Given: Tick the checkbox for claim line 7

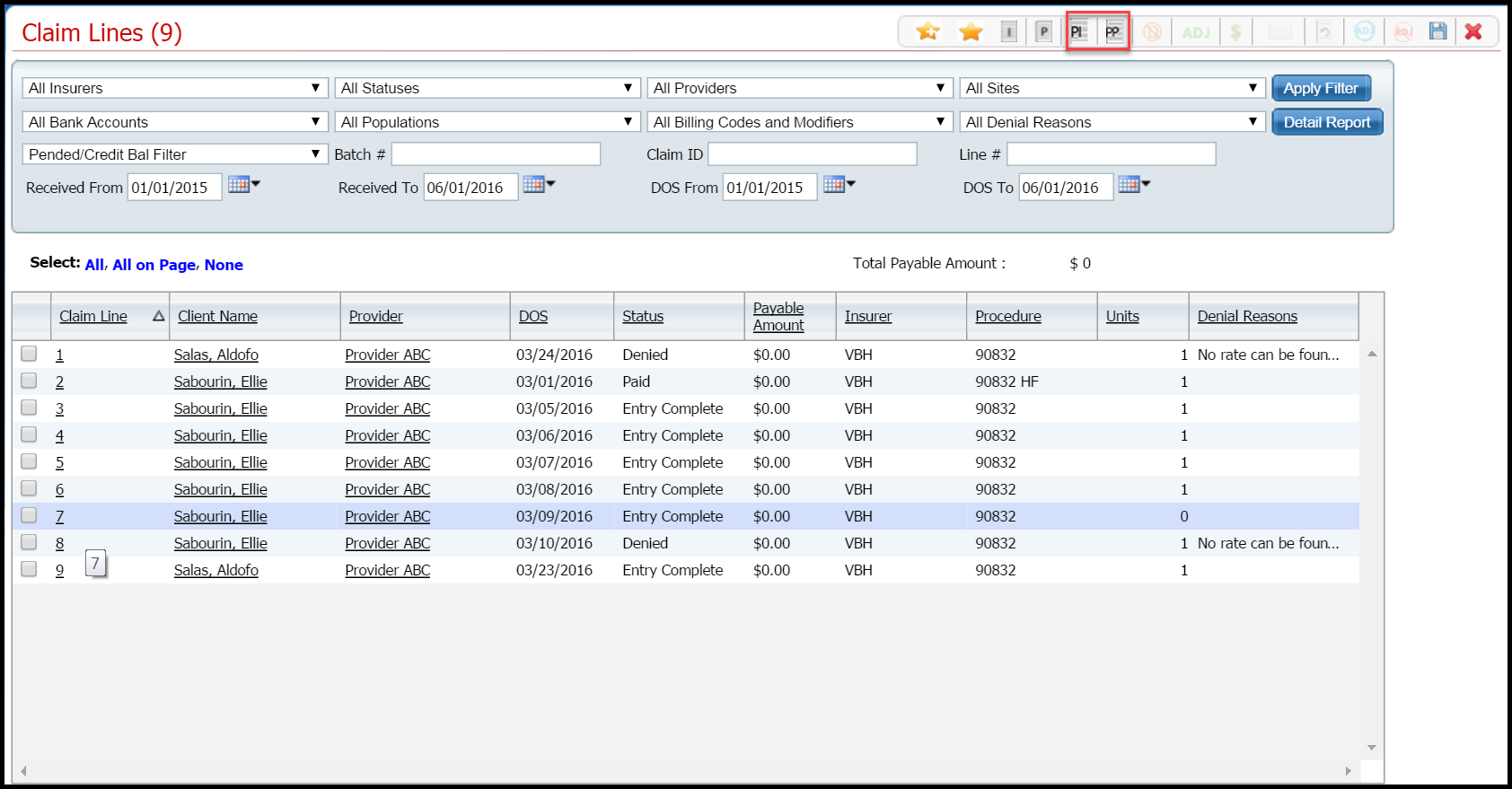Looking at the screenshot, I should point(29,515).
